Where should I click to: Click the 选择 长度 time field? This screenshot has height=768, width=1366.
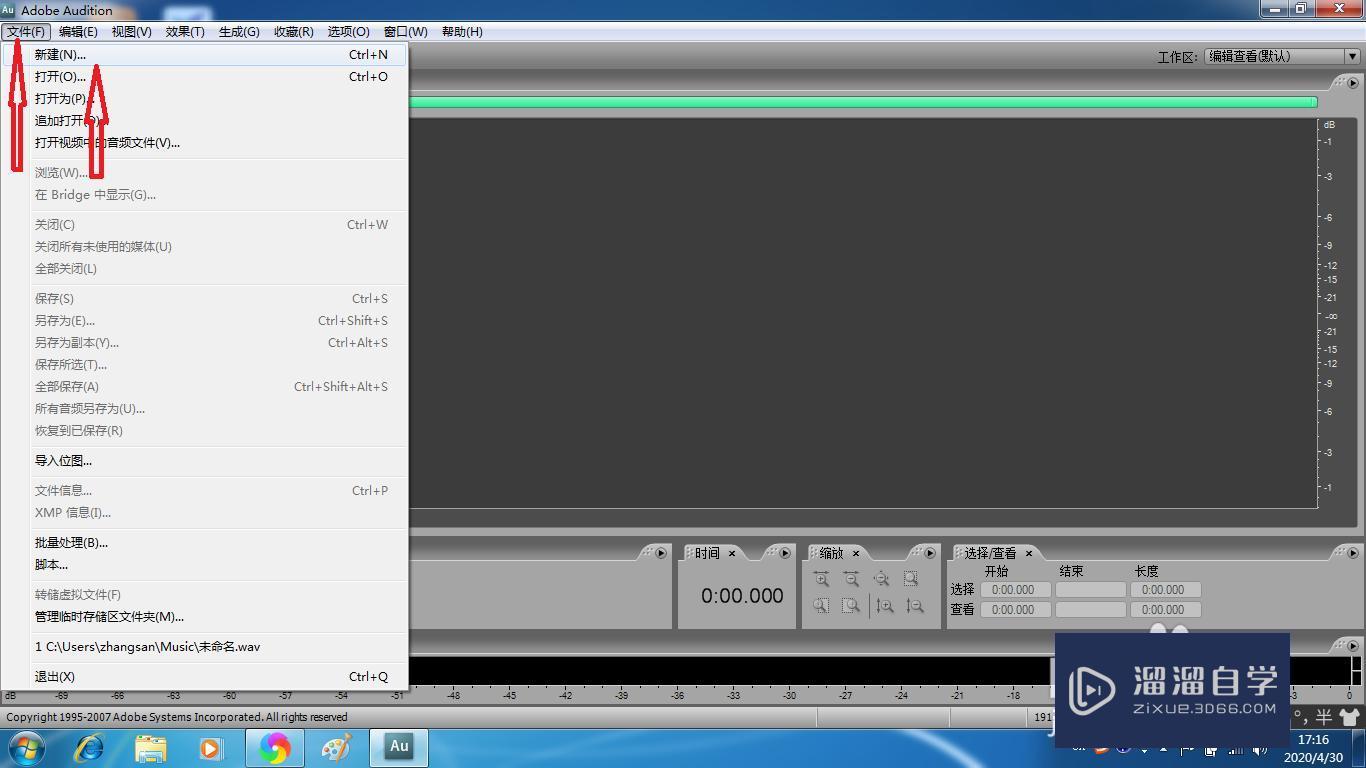(1165, 590)
